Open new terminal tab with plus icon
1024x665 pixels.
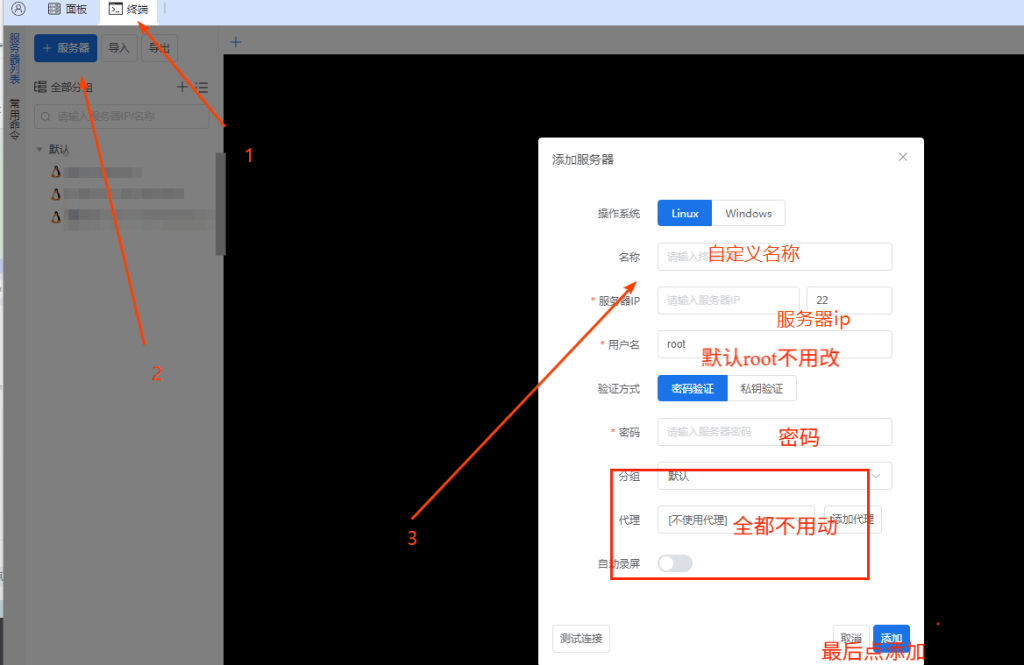(236, 42)
